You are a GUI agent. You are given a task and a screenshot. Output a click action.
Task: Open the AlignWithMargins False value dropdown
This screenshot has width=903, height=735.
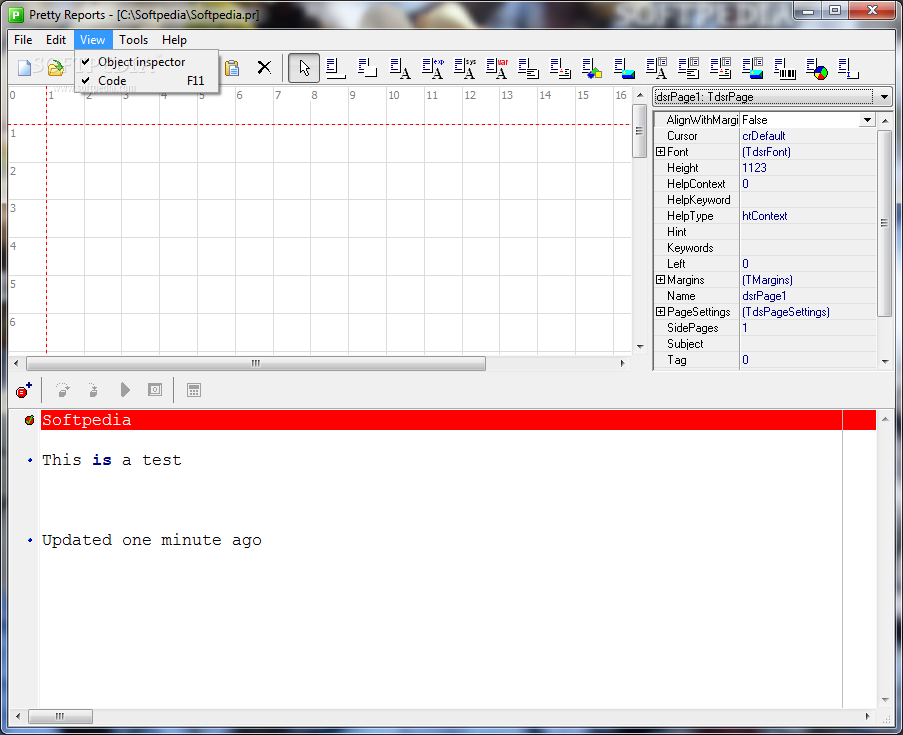tap(867, 120)
